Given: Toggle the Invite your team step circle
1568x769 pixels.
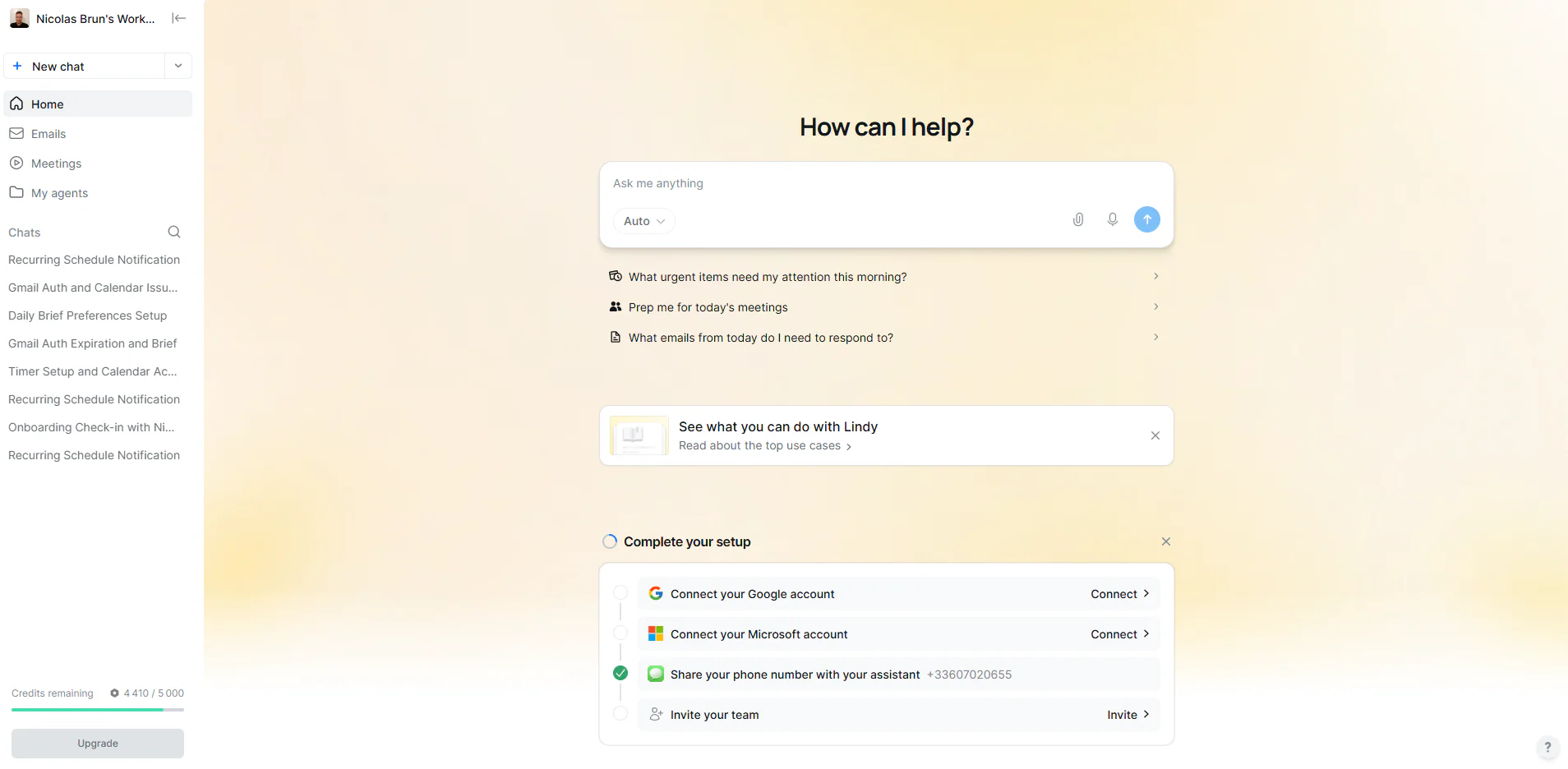Looking at the screenshot, I should [x=620, y=713].
